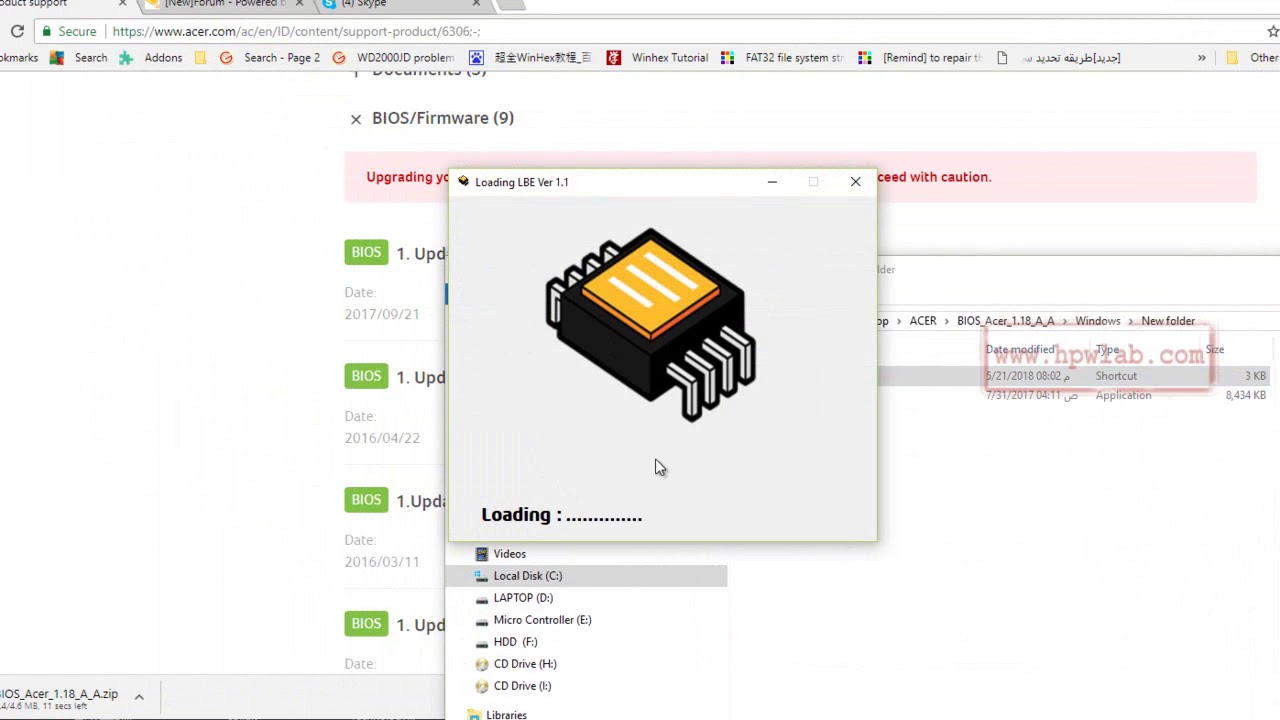Minimize the Loading LBE window
Viewport: 1280px width, 720px height.
click(x=772, y=182)
